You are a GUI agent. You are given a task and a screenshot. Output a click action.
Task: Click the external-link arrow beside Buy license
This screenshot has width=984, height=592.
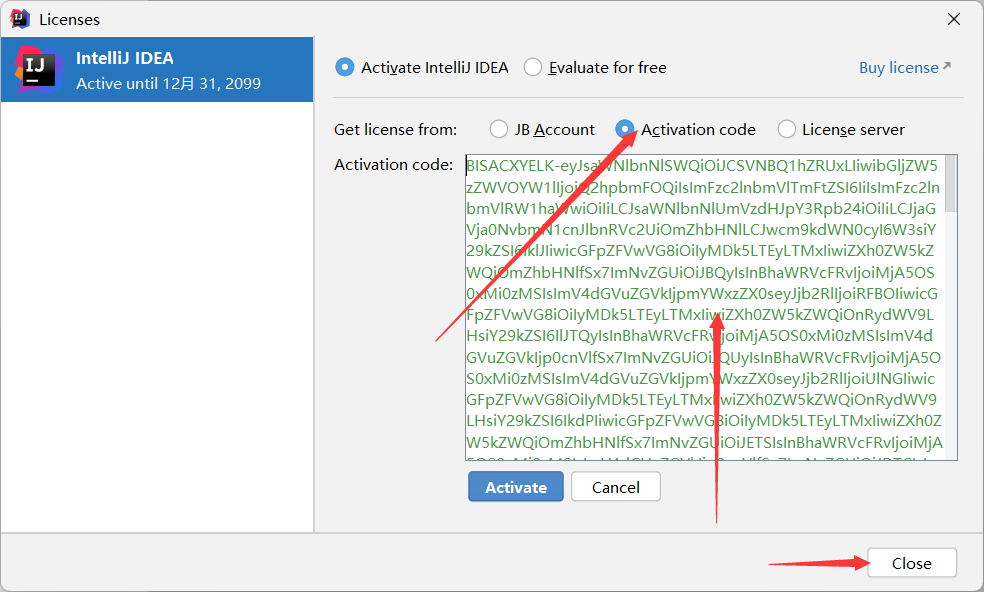[x=946, y=66]
